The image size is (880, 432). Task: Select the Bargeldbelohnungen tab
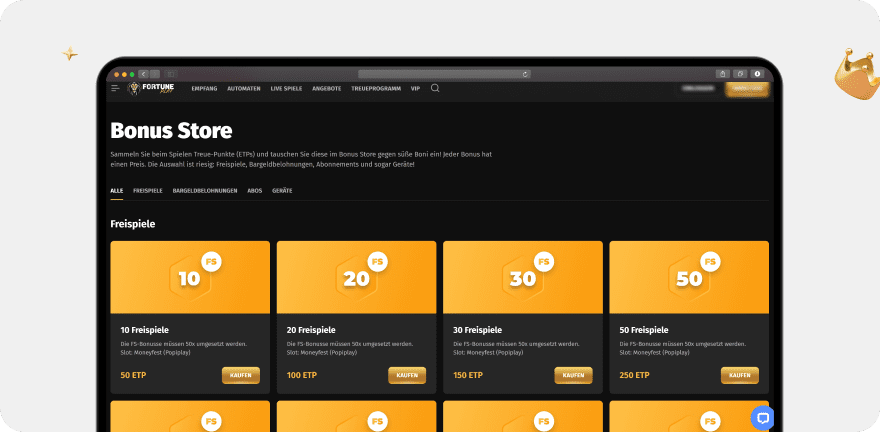(205, 190)
